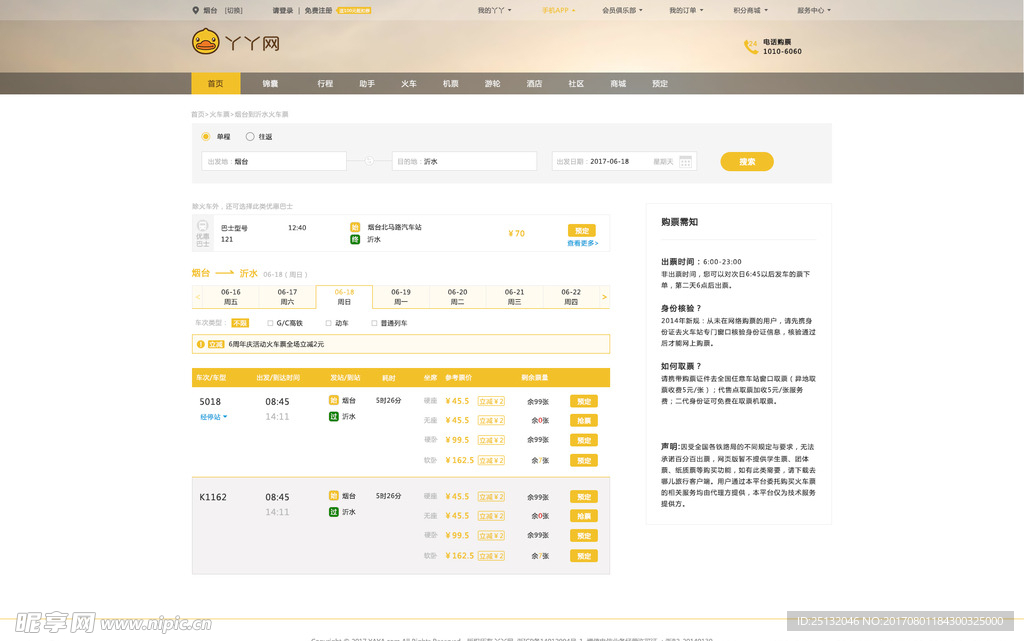The height and width of the screenshot is (641, 1024).
Task: Click the yellow duck logo
Action: 205,42
